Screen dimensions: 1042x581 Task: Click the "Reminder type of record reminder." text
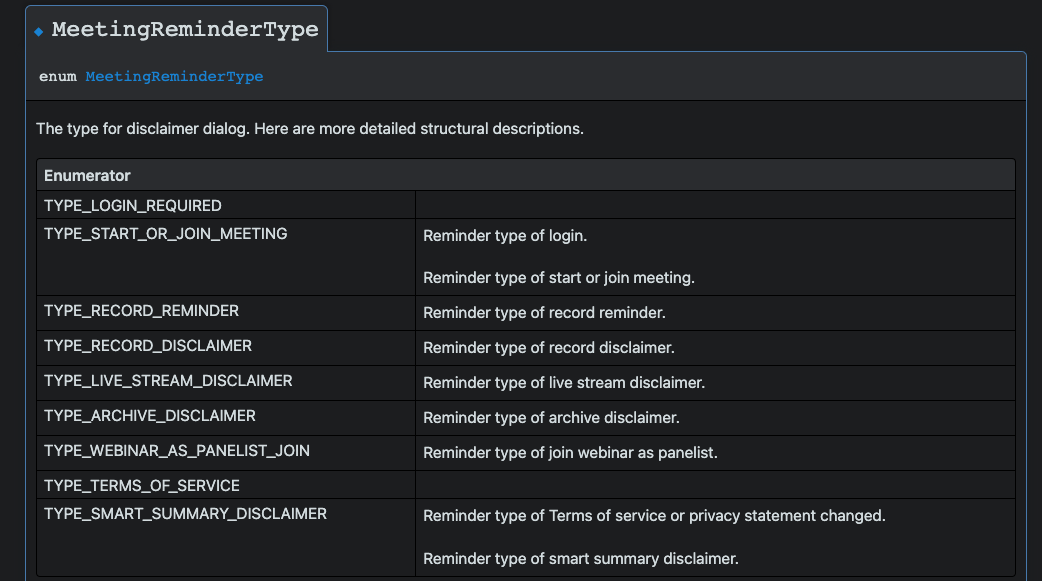tap(544, 313)
